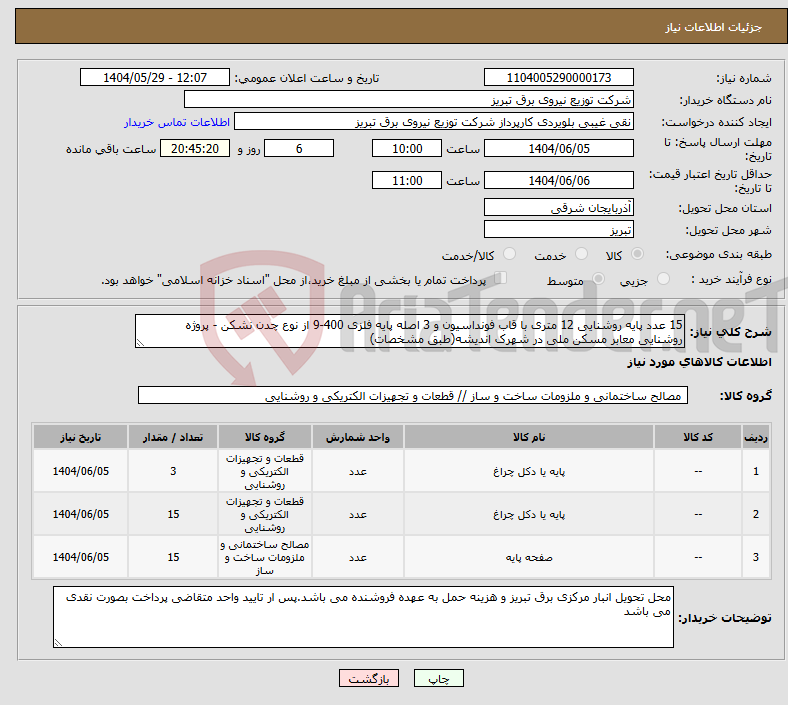
Task: Click پایه یا دکل چراغ in row 1
Action: [529, 471]
